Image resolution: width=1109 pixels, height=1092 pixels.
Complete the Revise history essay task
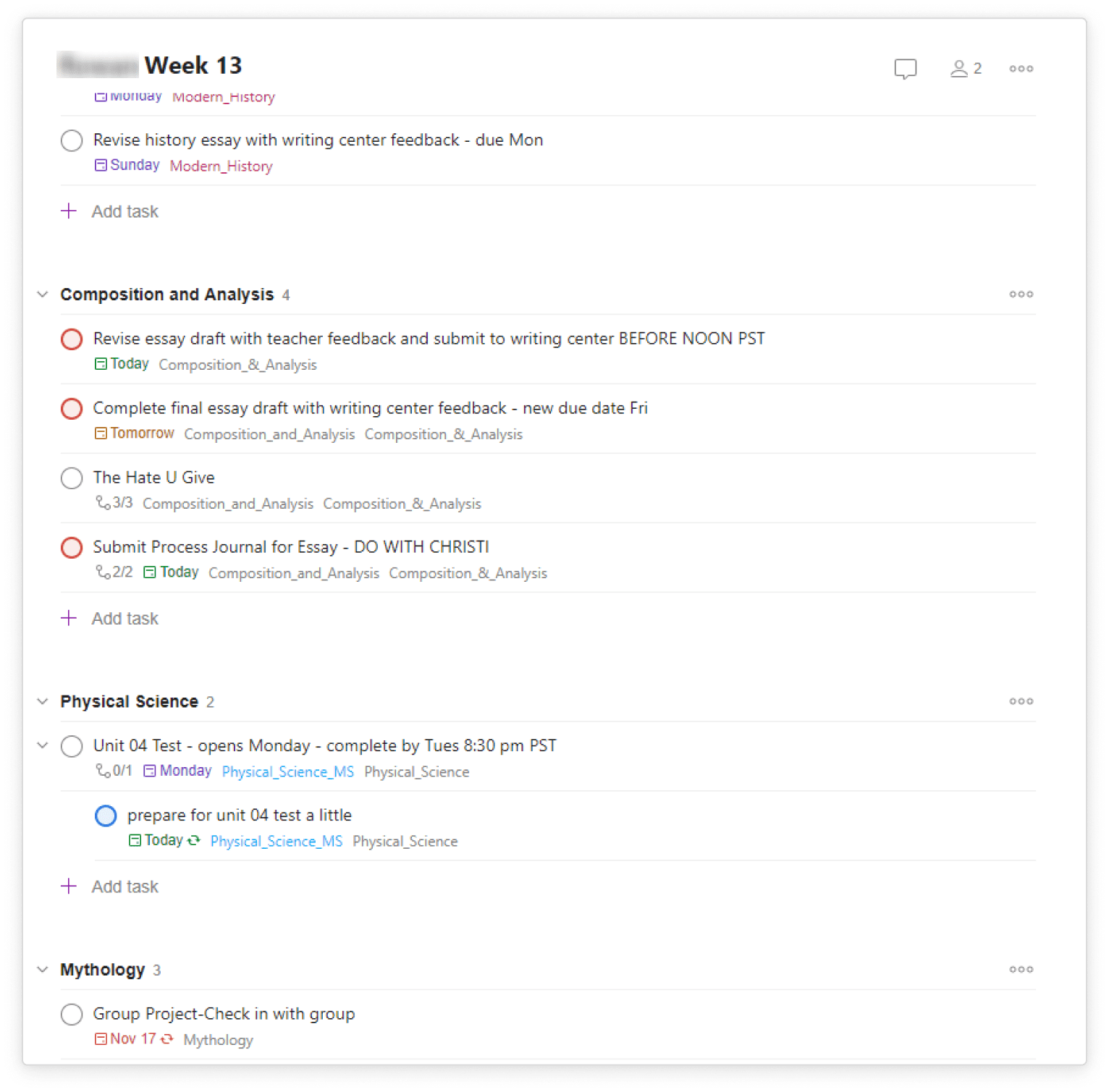click(72, 140)
